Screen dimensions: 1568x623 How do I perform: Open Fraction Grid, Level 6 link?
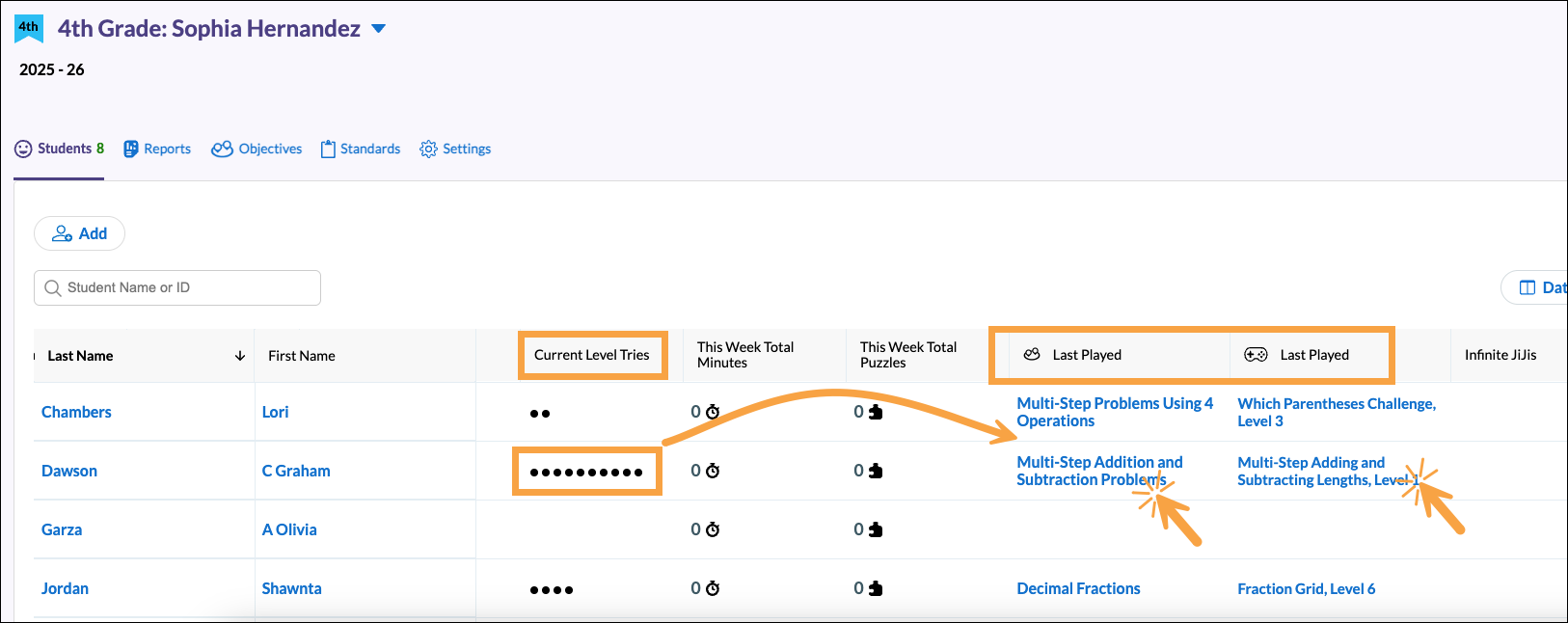point(1306,588)
